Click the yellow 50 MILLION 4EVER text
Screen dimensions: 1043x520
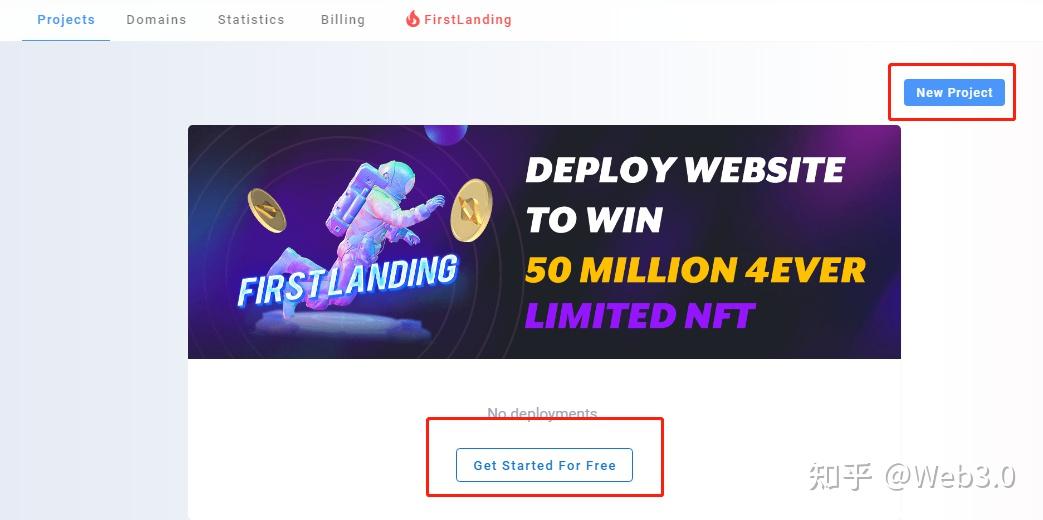click(695, 270)
